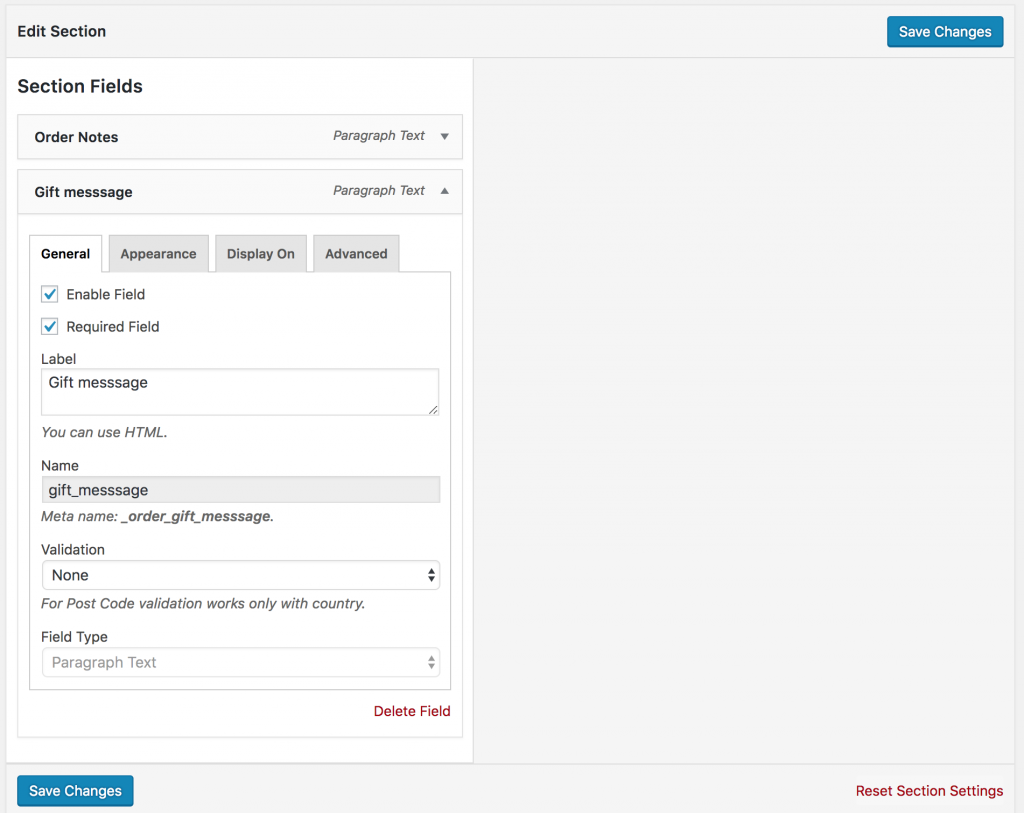The width and height of the screenshot is (1024, 813).
Task: Open the Display On tab
Action: [261, 253]
